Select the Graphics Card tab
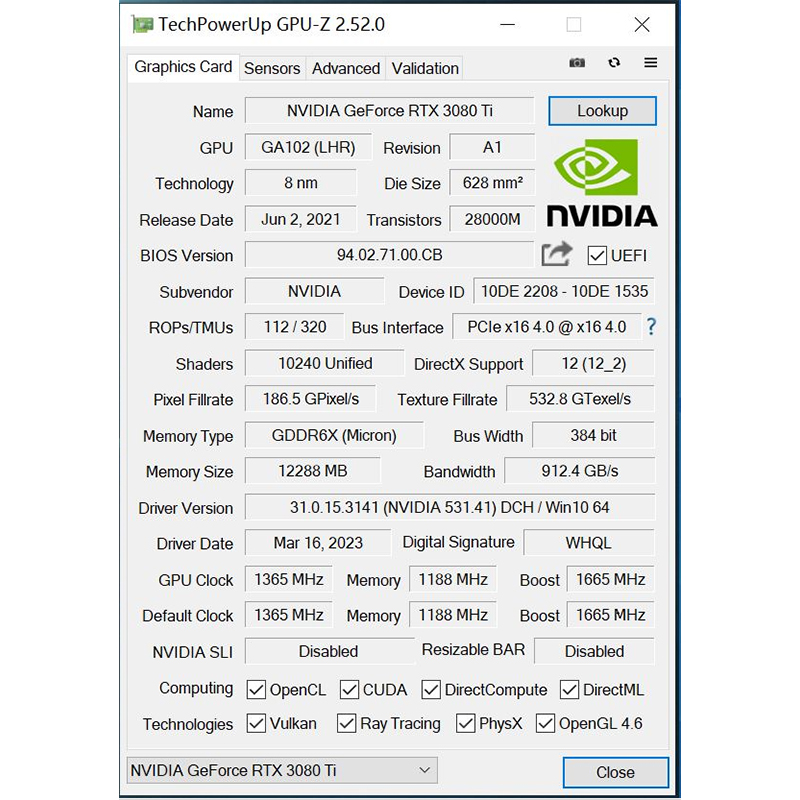The image size is (800, 800). coord(183,67)
